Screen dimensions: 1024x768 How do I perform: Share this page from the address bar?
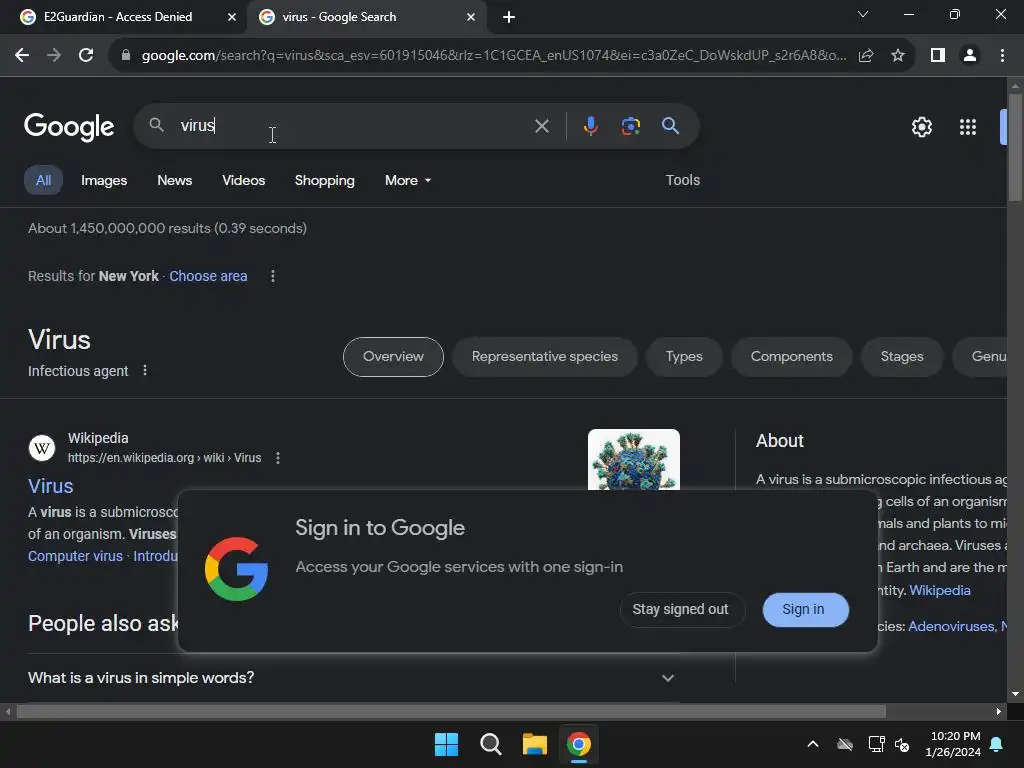(866, 56)
